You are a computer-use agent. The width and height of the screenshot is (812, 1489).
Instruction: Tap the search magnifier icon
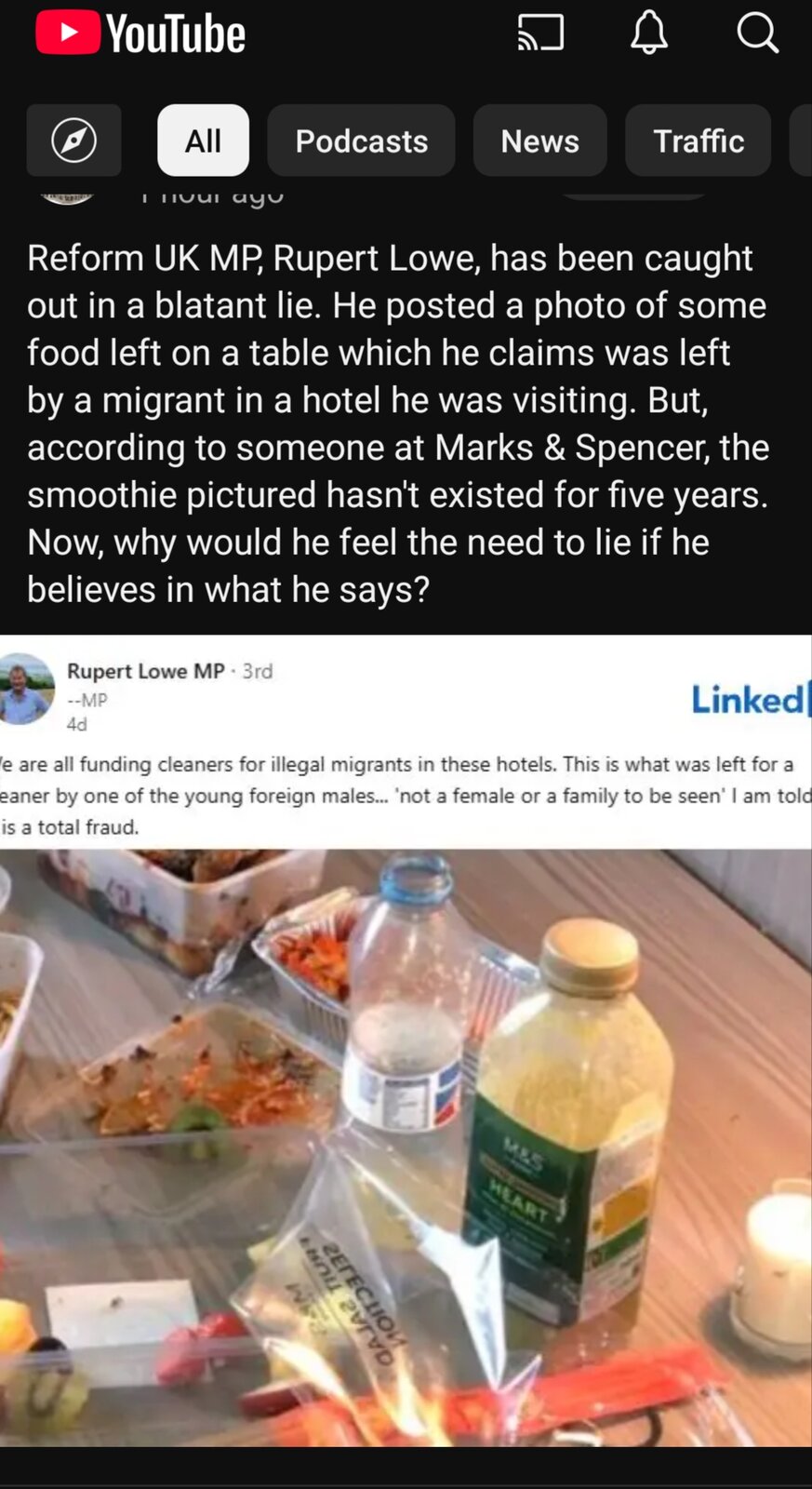coord(757,33)
